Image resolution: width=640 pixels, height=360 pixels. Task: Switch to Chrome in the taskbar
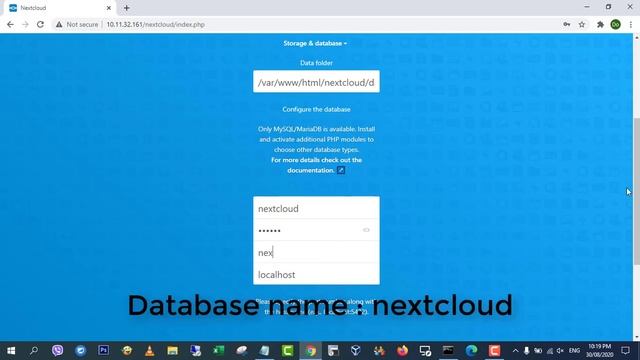(x=311, y=350)
